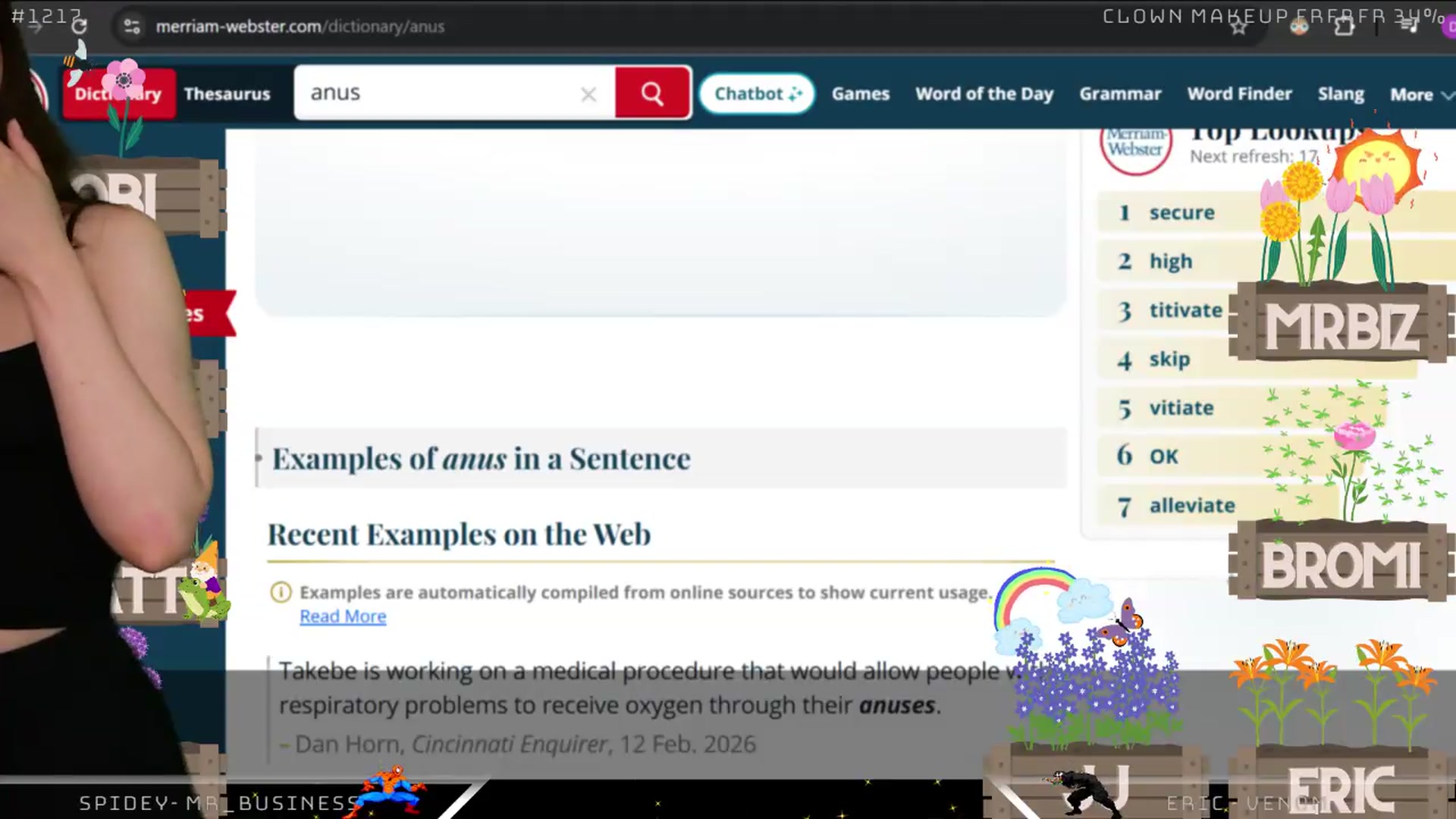Open the browser media controls icon
1456x819 pixels.
1409,27
